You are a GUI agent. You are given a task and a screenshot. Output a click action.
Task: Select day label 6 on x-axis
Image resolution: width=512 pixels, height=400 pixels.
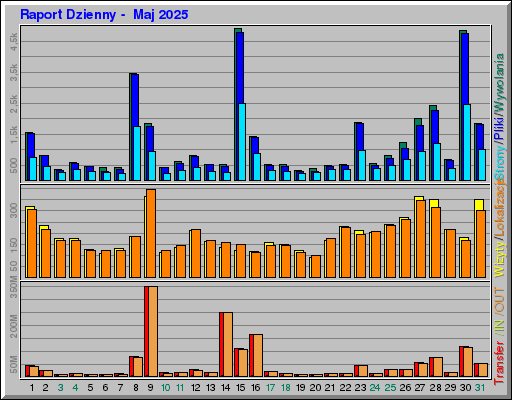pos(105,388)
